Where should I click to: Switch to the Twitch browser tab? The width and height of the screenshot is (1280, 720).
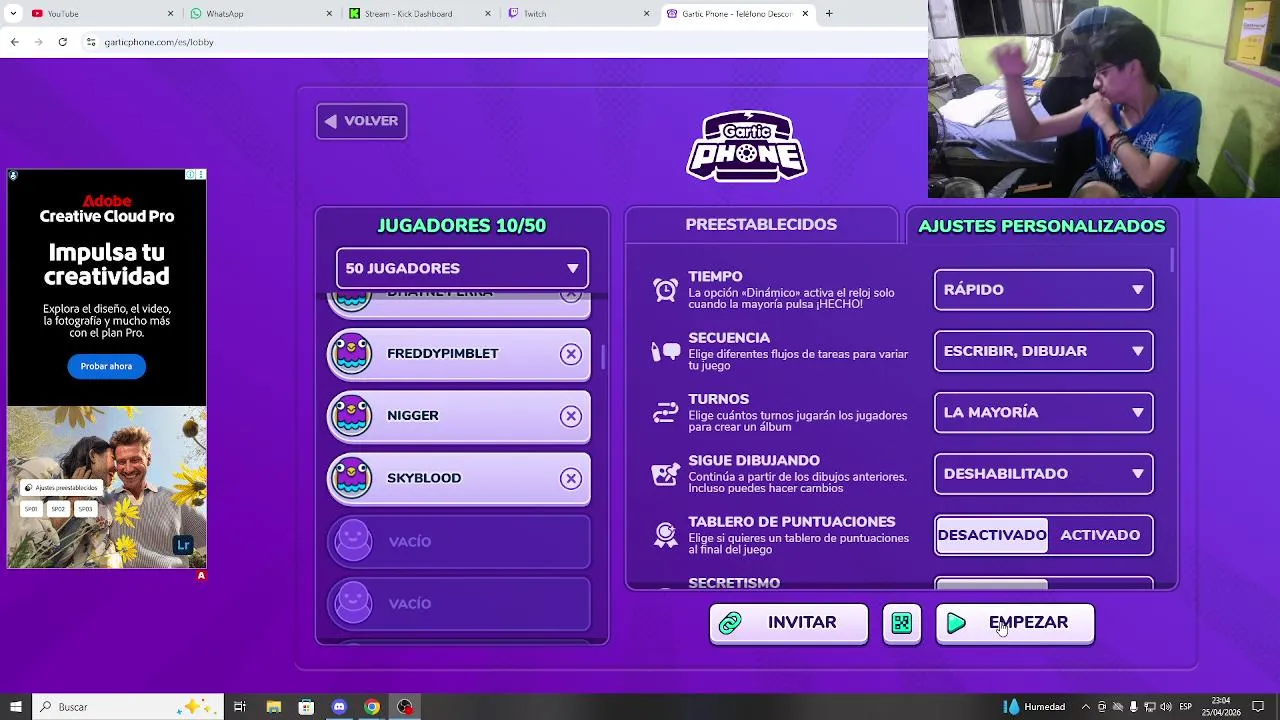click(578, 13)
